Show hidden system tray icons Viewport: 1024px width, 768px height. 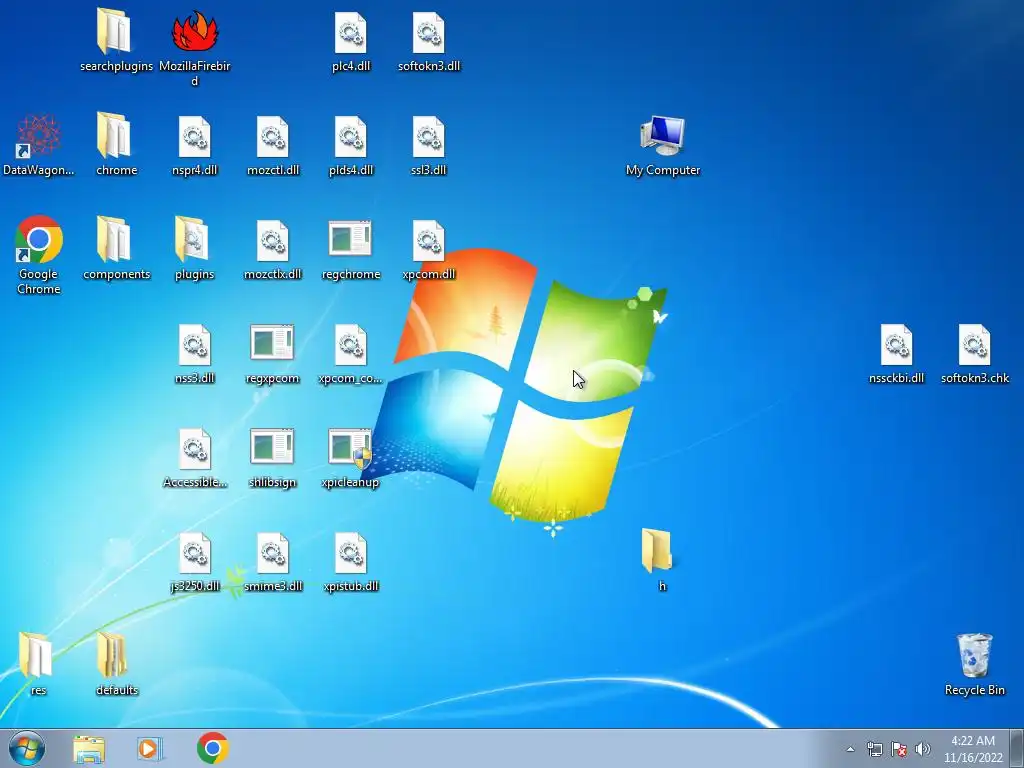[x=850, y=749]
